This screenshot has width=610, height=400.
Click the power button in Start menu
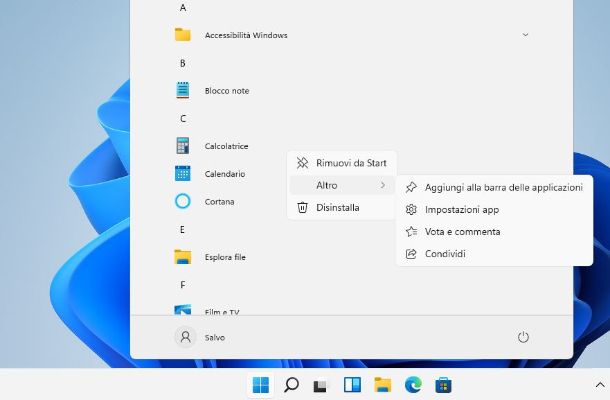(523, 337)
